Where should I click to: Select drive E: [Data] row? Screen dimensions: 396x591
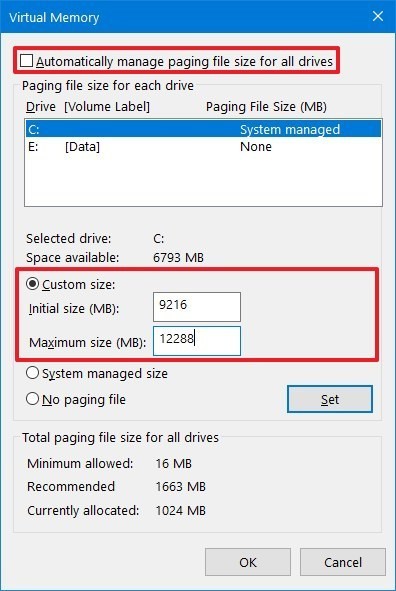pyautogui.click(x=203, y=146)
